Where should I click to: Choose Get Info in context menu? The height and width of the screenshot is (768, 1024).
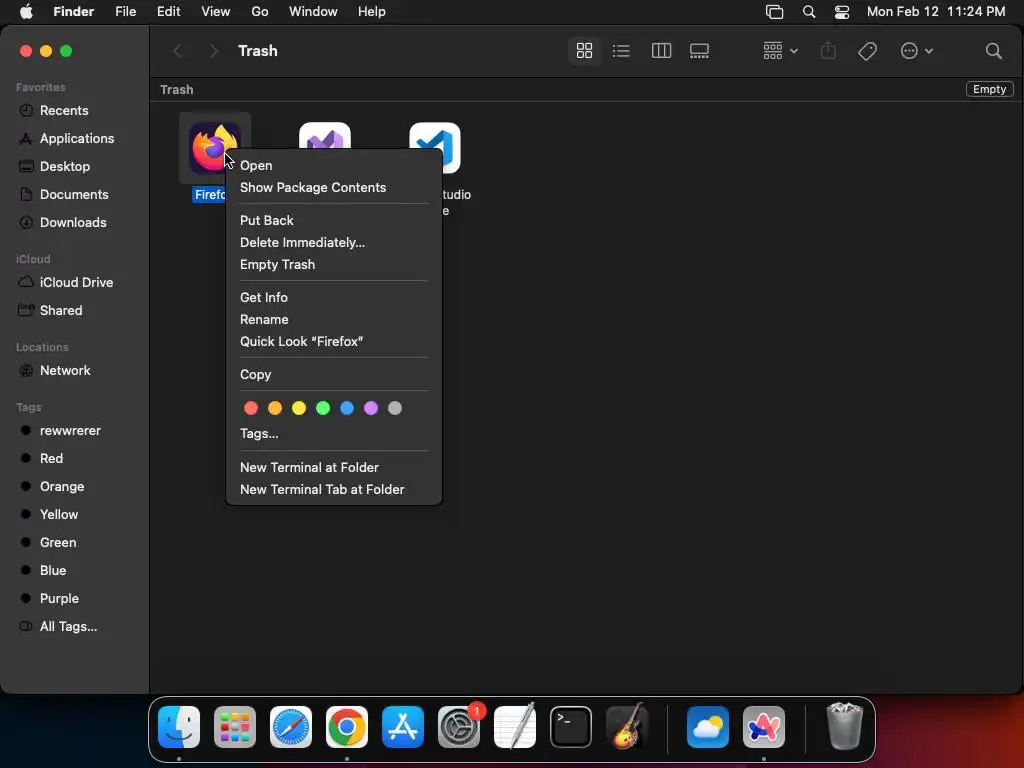coord(334,297)
